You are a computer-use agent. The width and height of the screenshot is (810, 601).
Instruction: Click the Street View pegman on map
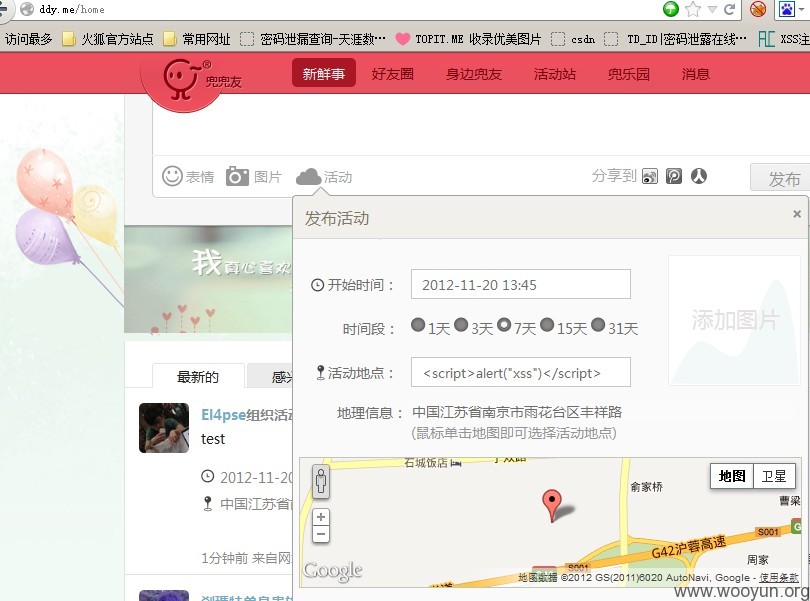coord(321,482)
